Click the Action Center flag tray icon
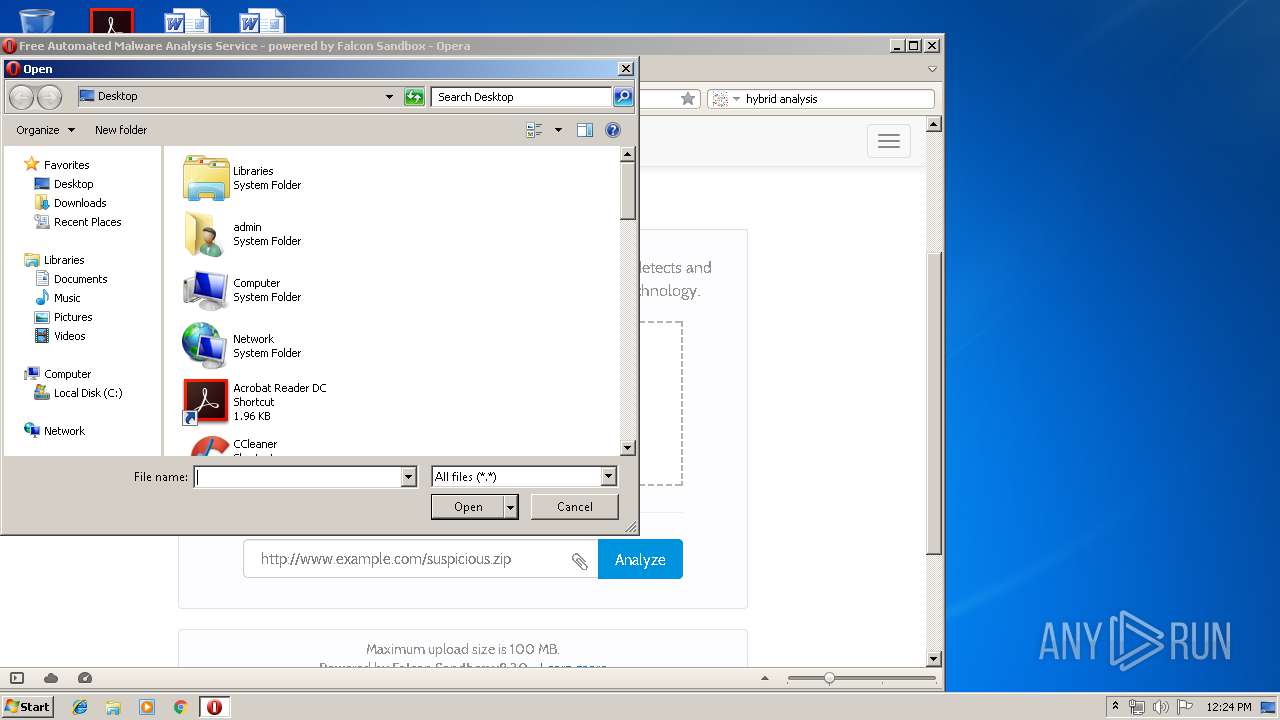The image size is (1280, 720). click(1184, 707)
